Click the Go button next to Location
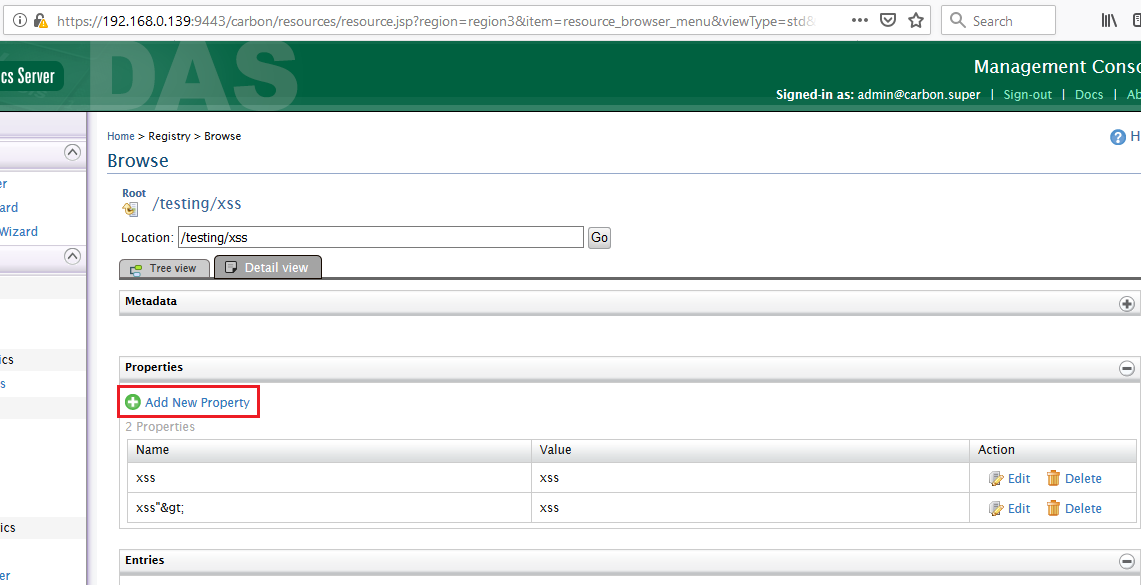The height and width of the screenshot is (585, 1141). coord(599,237)
